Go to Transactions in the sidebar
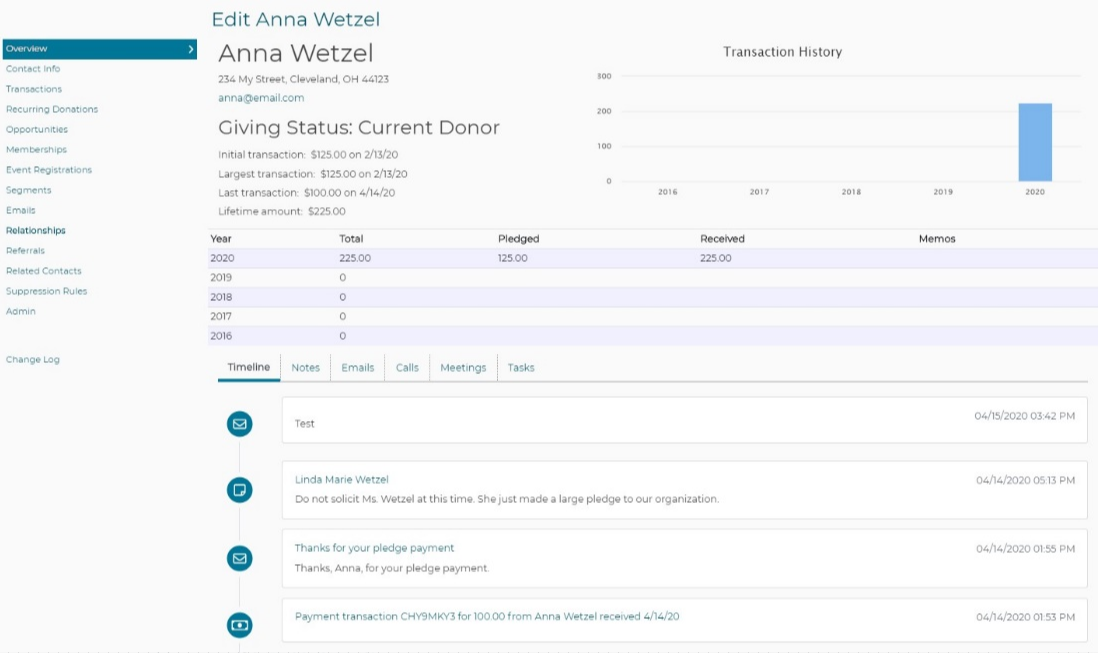Viewport: 1098px width, 653px height. click(34, 89)
